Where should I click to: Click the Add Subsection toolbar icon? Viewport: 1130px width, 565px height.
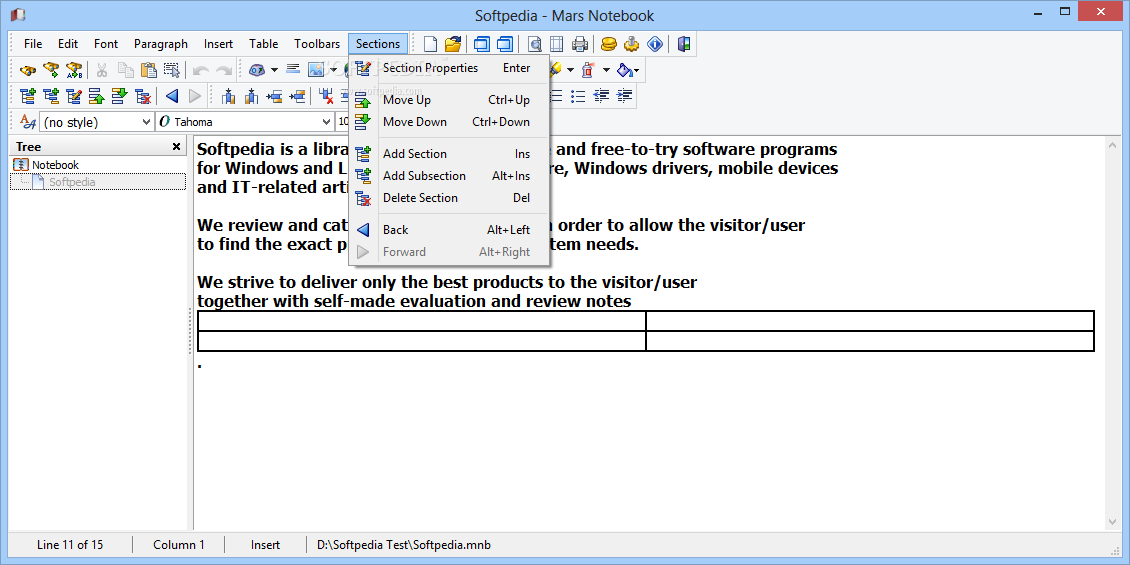[51, 96]
